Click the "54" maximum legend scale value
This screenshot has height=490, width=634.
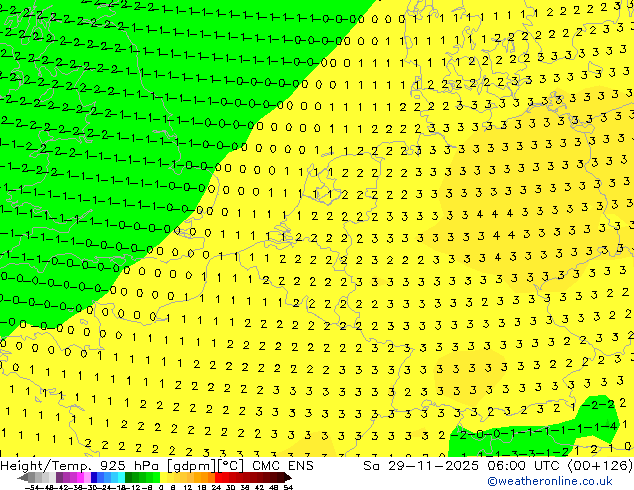(287, 488)
